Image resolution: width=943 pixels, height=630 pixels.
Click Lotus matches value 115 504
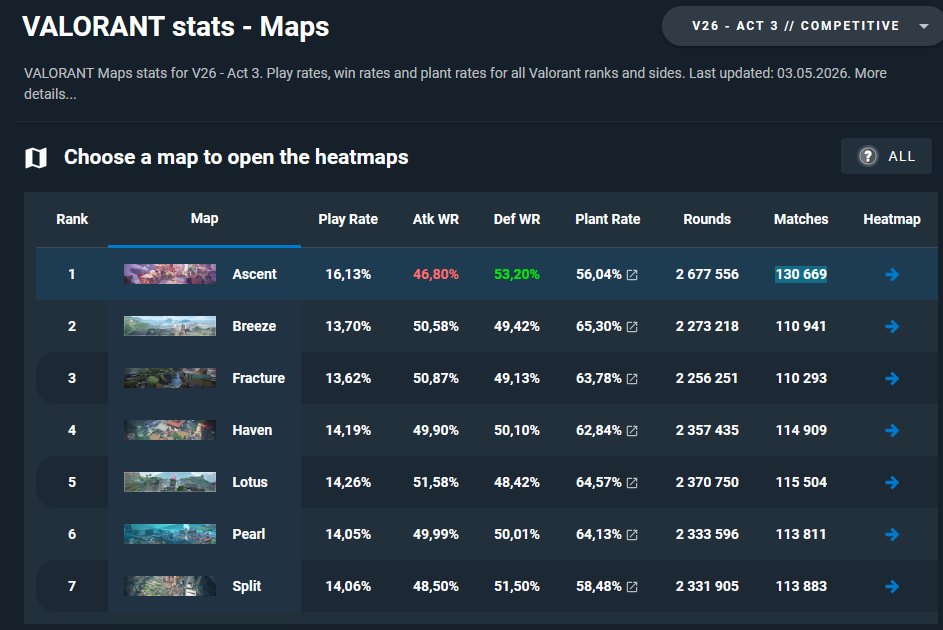coord(801,482)
